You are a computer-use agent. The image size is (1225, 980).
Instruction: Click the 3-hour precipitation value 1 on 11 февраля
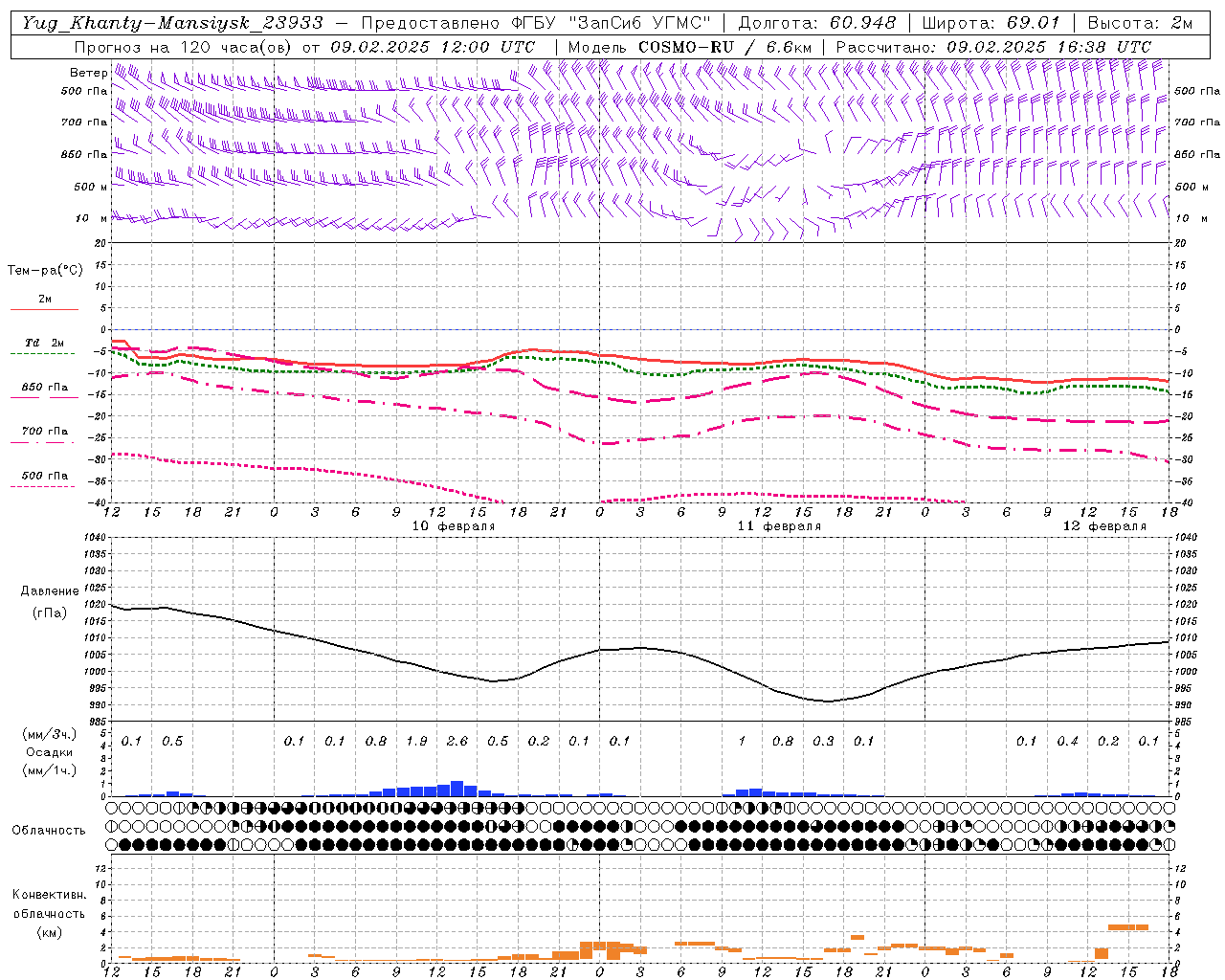point(742,742)
